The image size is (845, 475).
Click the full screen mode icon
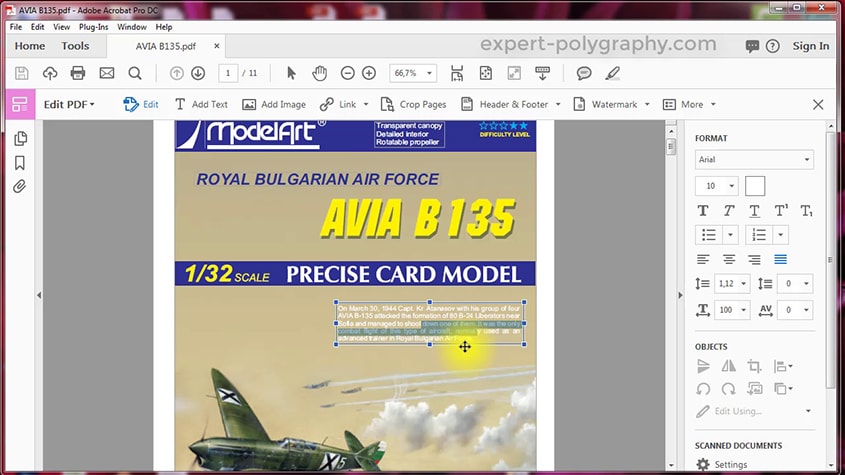click(x=514, y=73)
